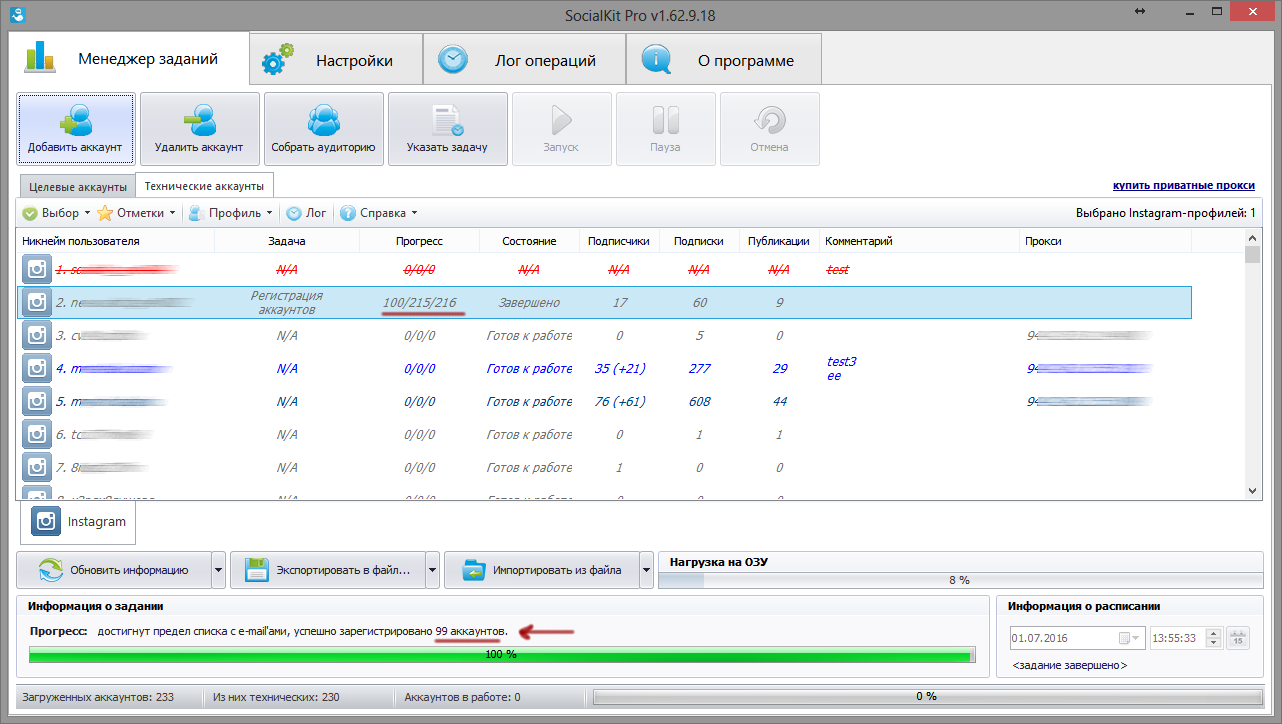Switch to Технические аккаунты tab
Image resolution: width=1282 pixels, height=724 pixels.
tap(204, 186)
